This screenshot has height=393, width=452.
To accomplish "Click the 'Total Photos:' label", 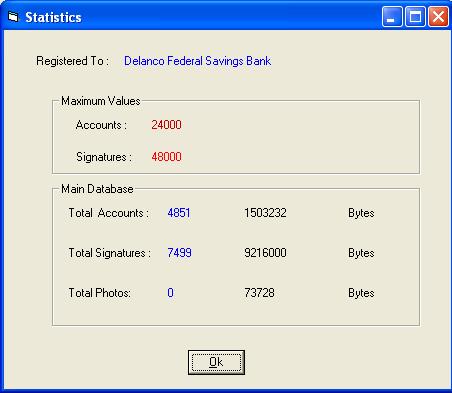I will pos(100,293).
